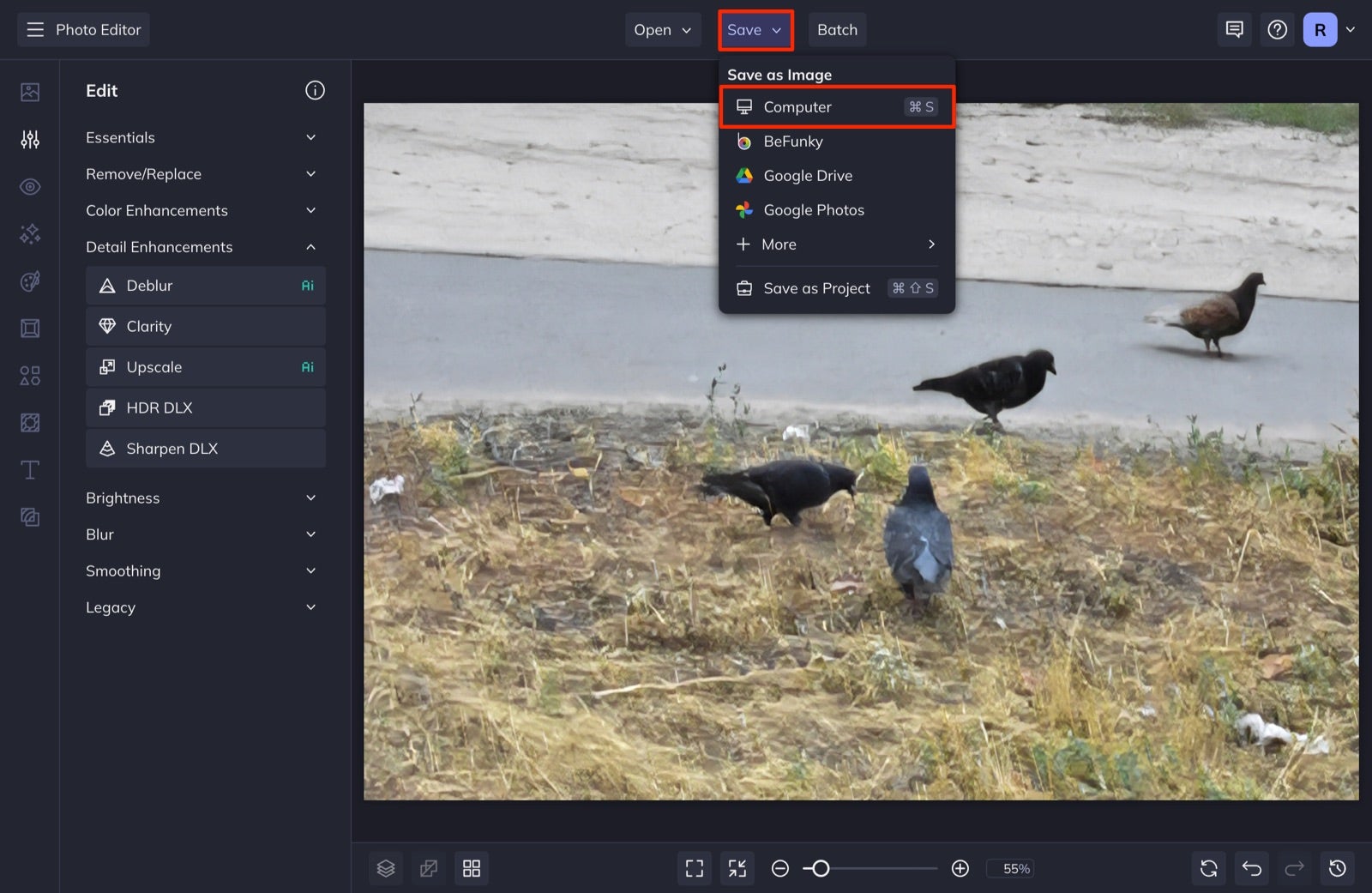Toggle fit-to-screen mode

(737, 868)
